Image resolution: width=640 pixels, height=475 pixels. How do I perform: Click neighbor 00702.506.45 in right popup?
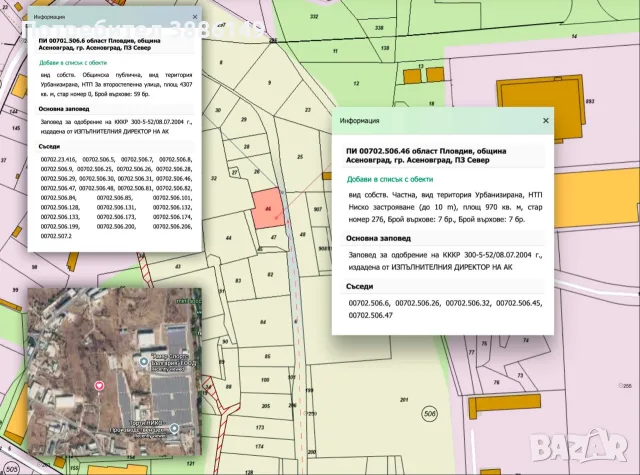(519, 303)
